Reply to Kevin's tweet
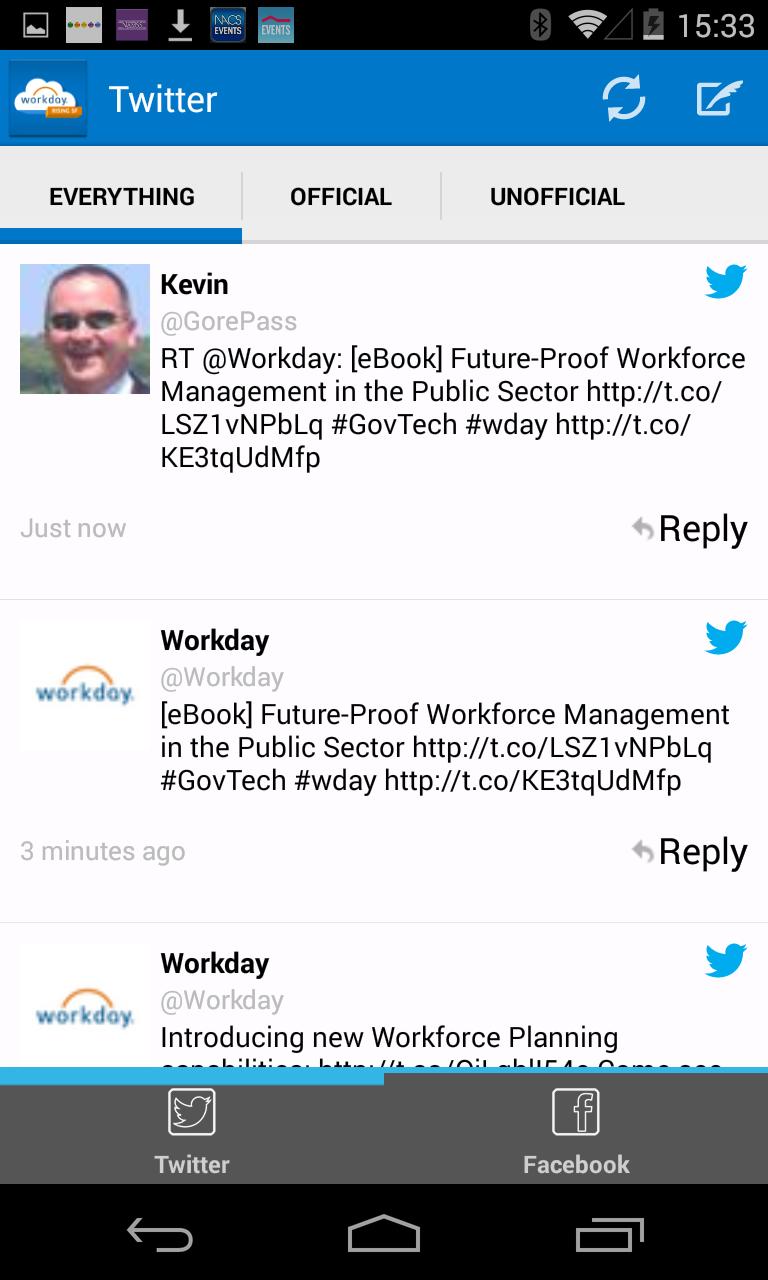The width and height of the screenshot is (768, 1280). pyautogui.click(x=689, y=529)
